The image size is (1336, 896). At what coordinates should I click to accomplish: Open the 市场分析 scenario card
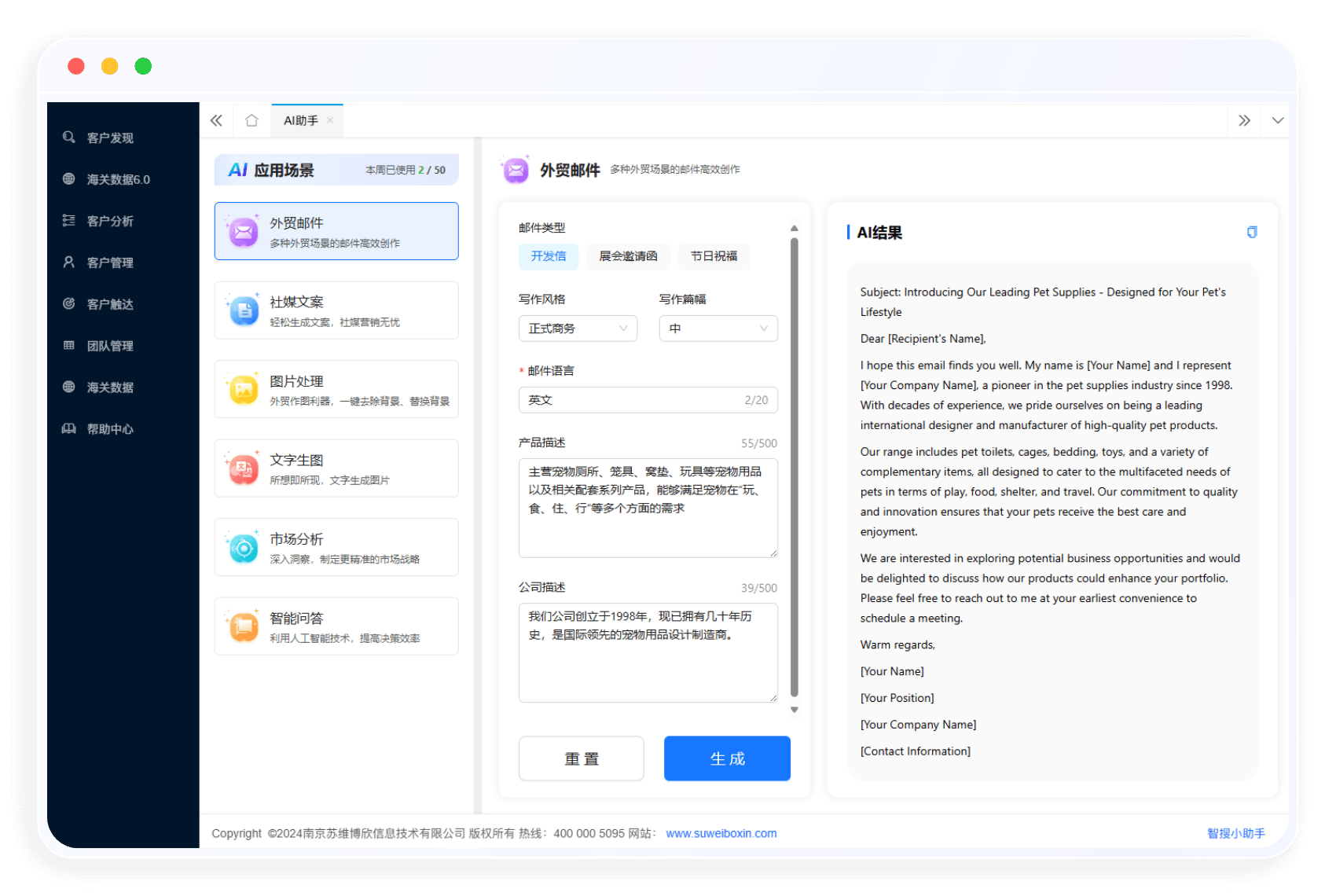pyautogui.click(x=336, y=548)
